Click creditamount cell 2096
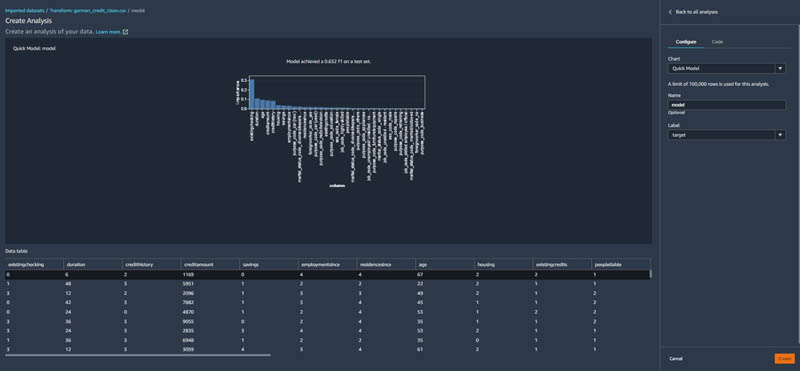 click(188, 293)
